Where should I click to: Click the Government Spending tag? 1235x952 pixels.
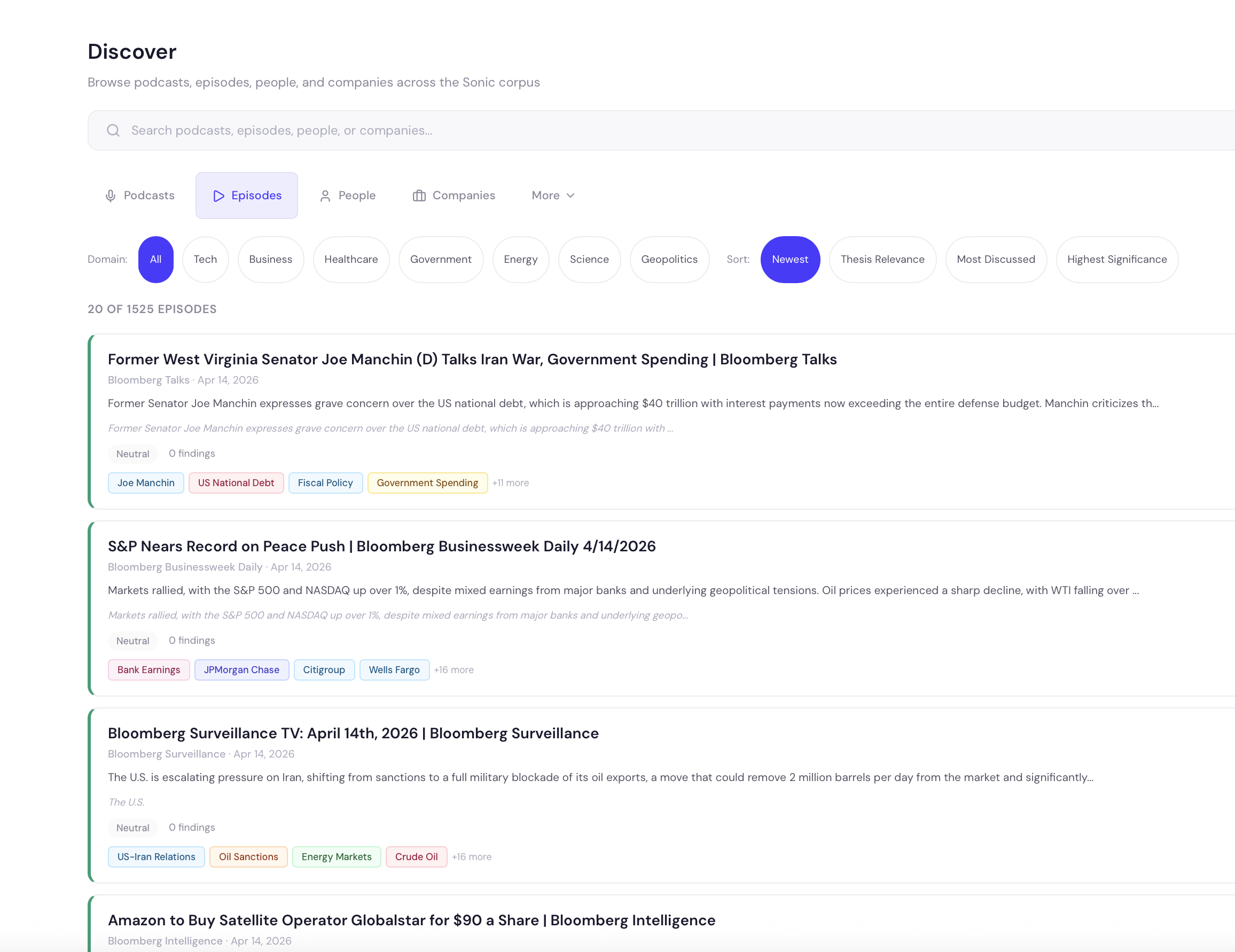coord(427,483)
